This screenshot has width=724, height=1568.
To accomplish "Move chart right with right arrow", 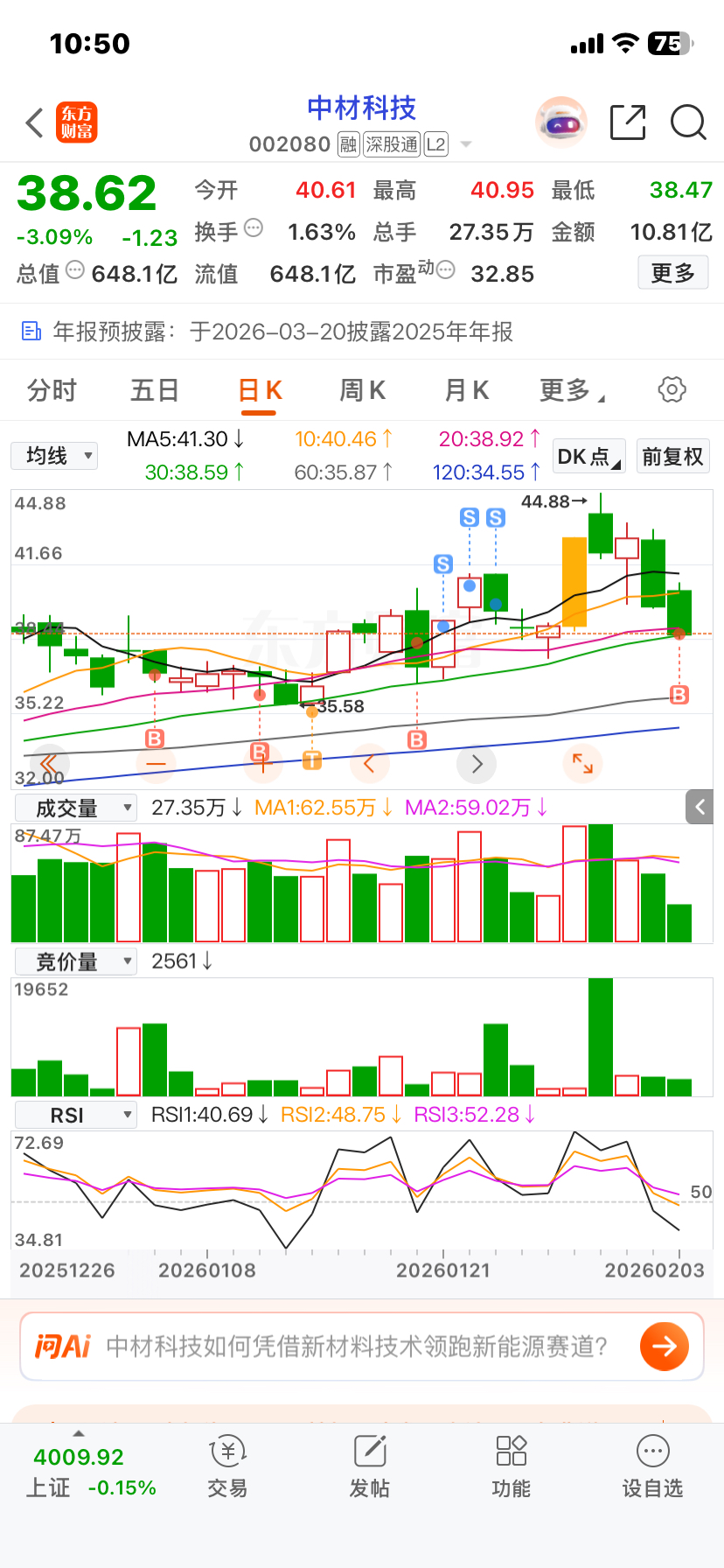I will click(477, 764).
